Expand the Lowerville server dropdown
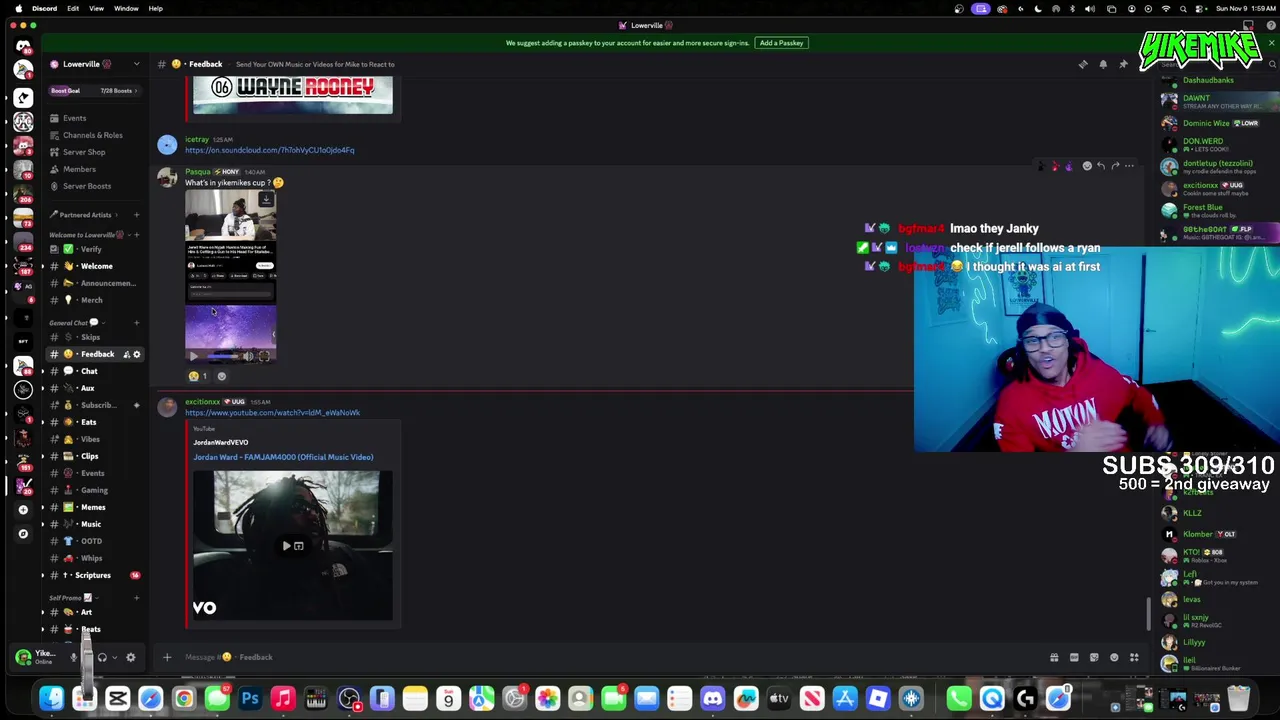Viewport: 1280px width, 720px height. click(135, 64)
